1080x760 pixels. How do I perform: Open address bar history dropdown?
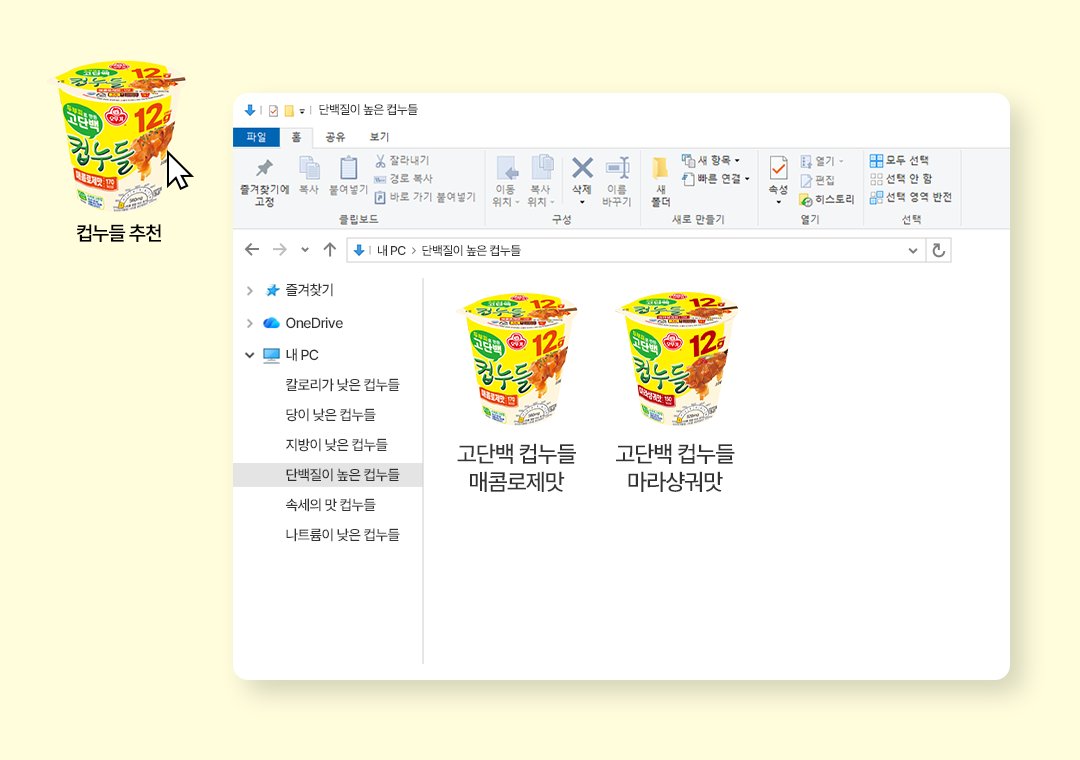913,250
